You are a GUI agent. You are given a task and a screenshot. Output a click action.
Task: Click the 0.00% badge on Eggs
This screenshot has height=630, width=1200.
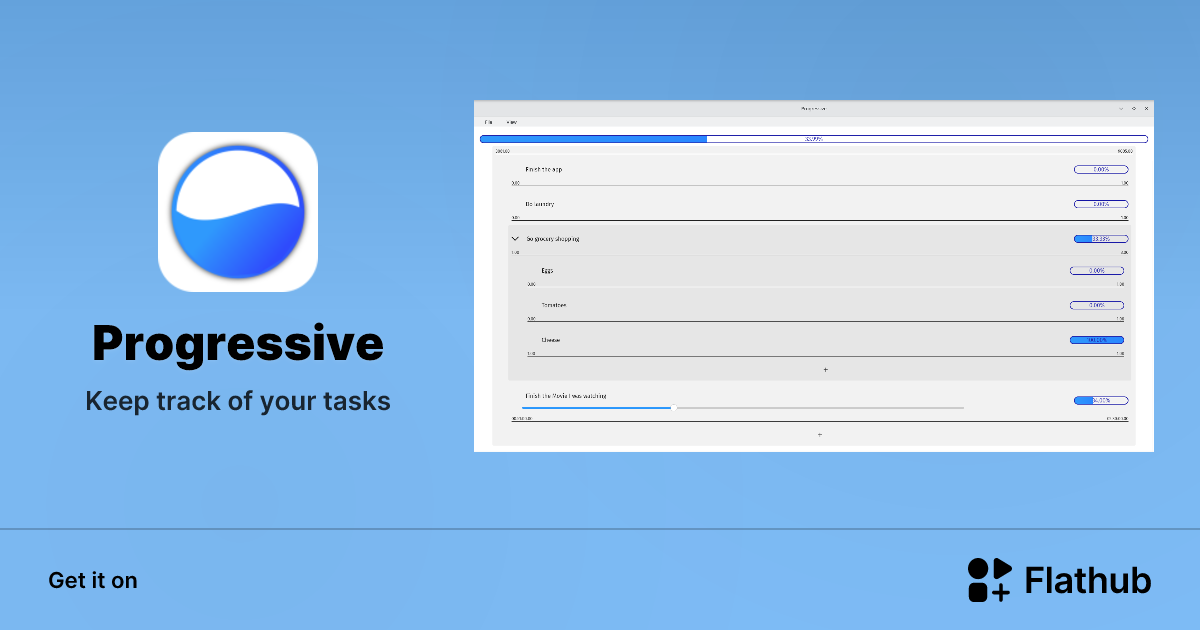tap(1097, 270)
